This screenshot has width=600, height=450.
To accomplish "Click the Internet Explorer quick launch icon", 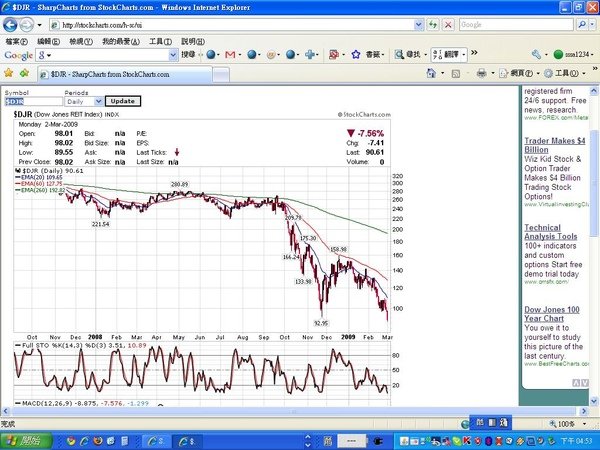I will click(x=84, y=441).
